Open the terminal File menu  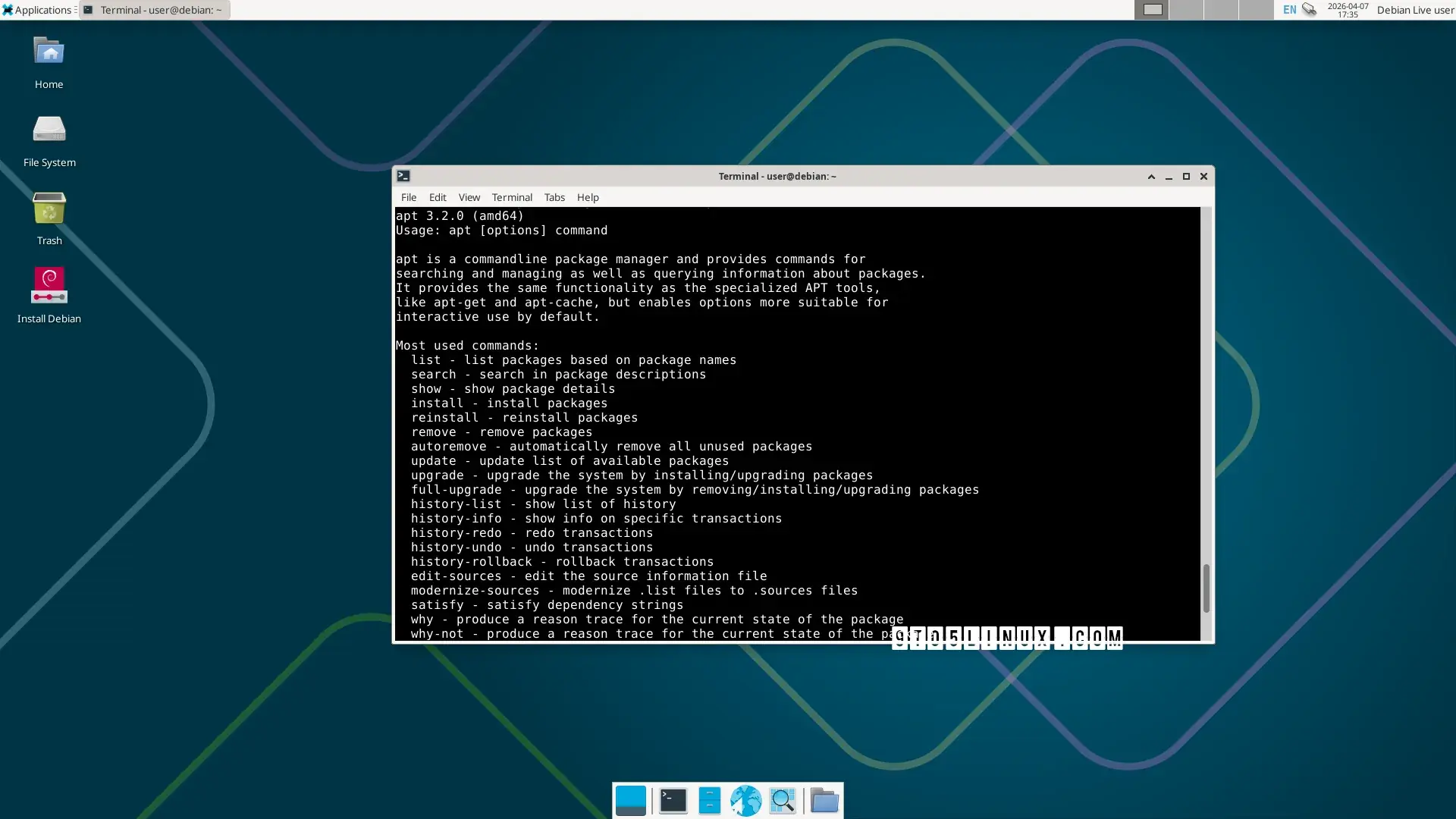(x=409, y=197)
